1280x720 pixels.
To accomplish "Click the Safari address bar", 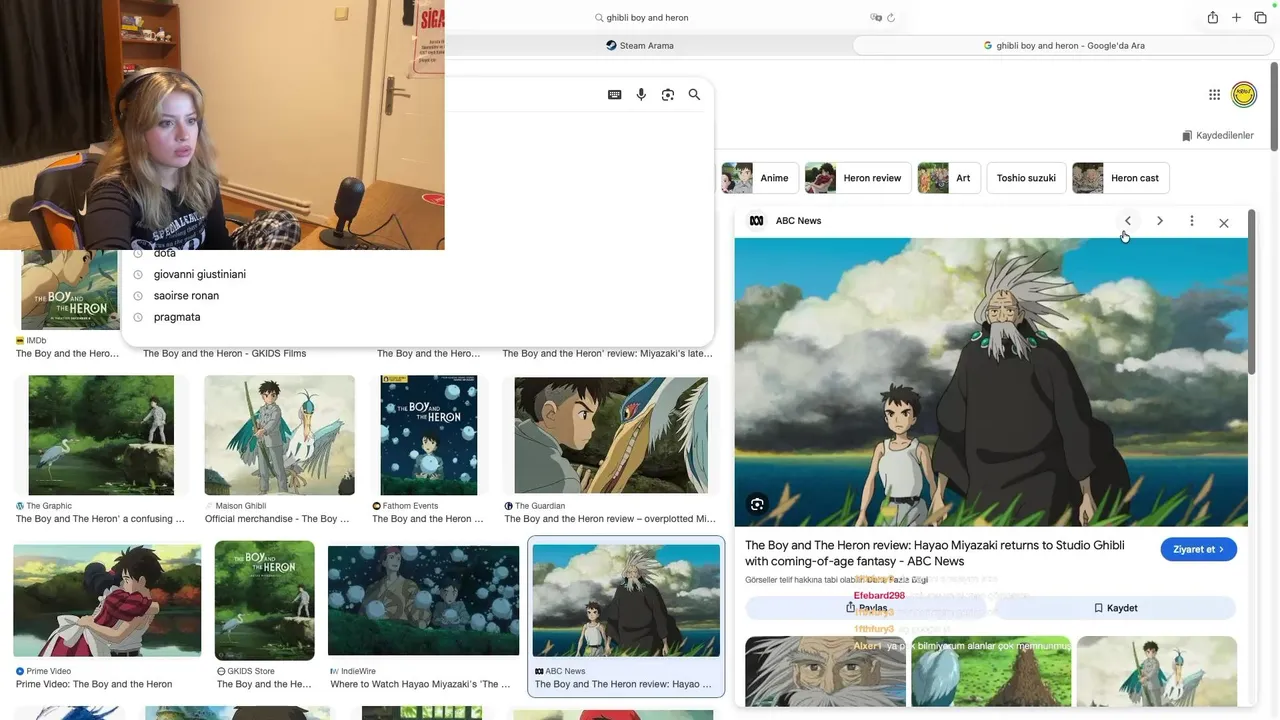I will (647, 18).
